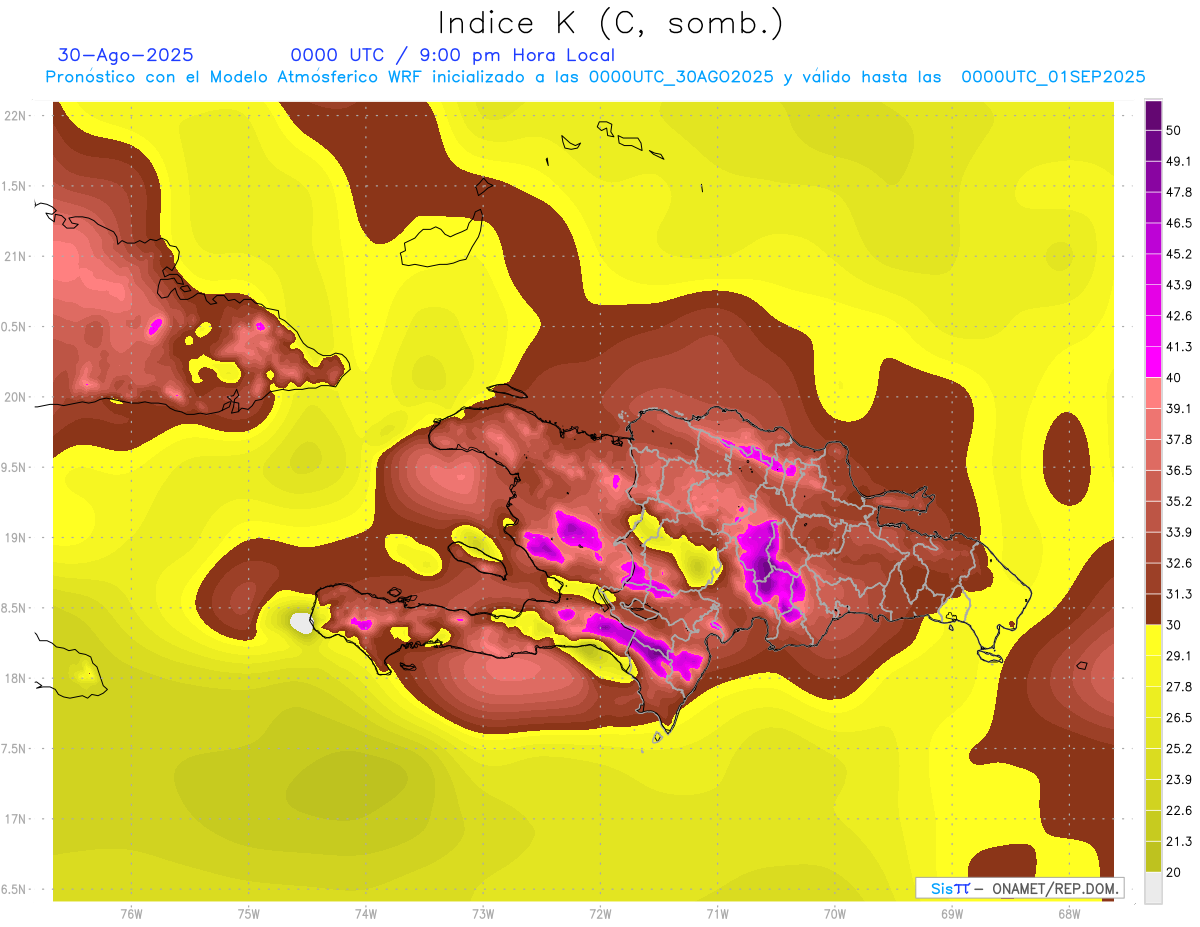Click the 71W longitude label
This screenshot has height=927, width=1200.
tap(717, 914)
